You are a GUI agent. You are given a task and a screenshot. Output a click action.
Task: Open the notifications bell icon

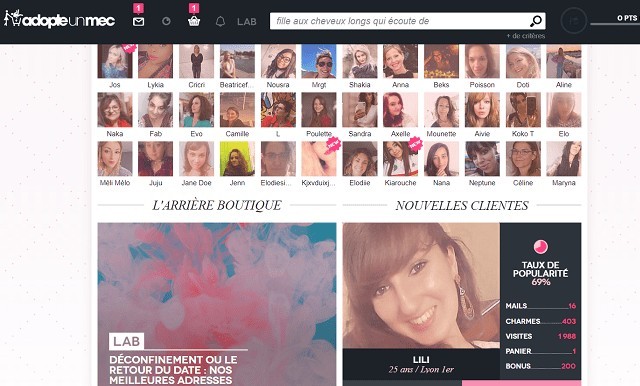(x=220, y=21)
